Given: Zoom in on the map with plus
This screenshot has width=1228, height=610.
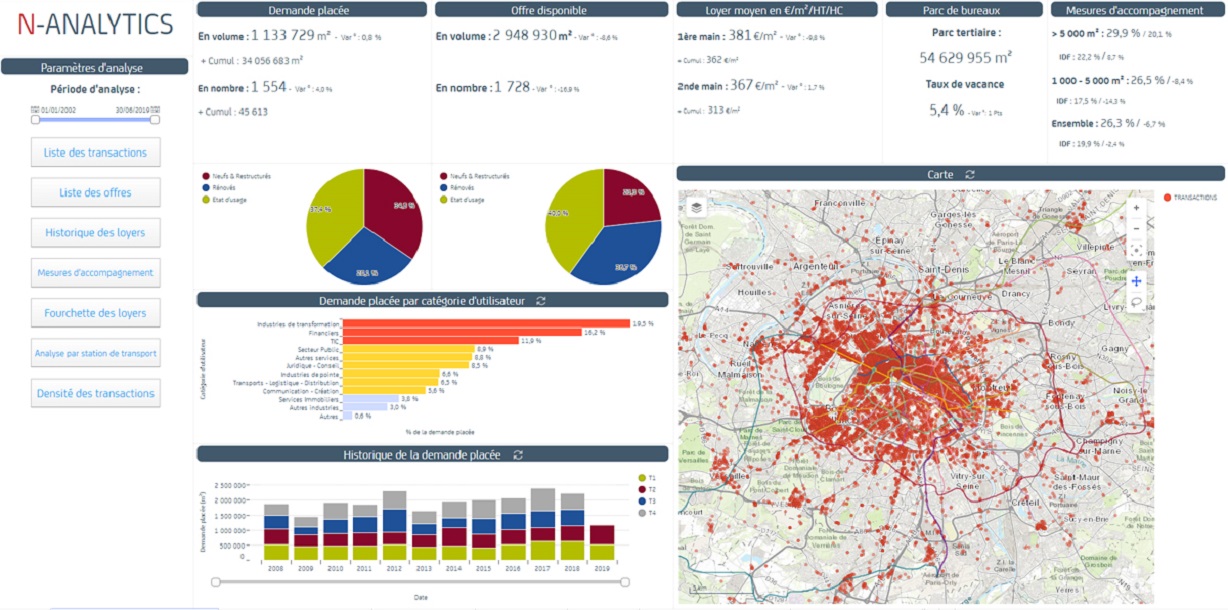Looking at the screenshot, I should click(1136, 208).
